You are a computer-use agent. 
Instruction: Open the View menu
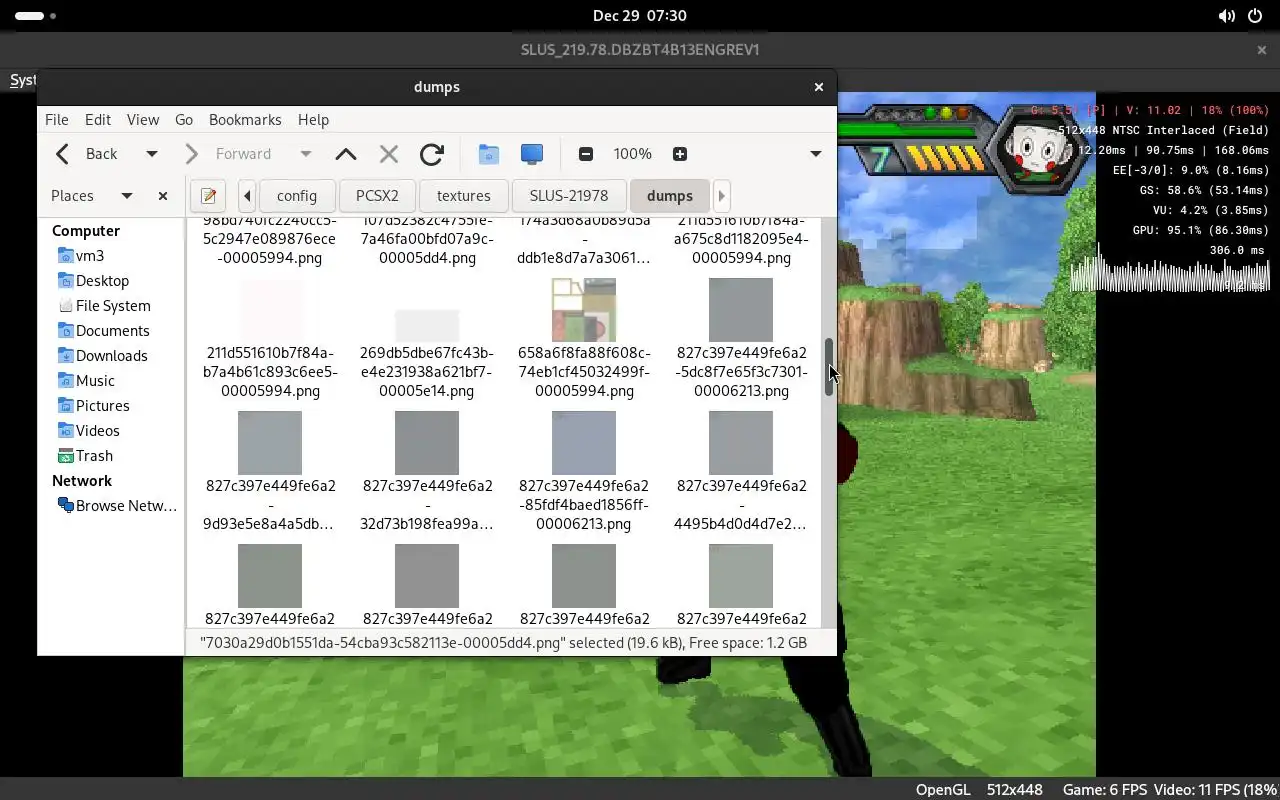pos(143,119)
